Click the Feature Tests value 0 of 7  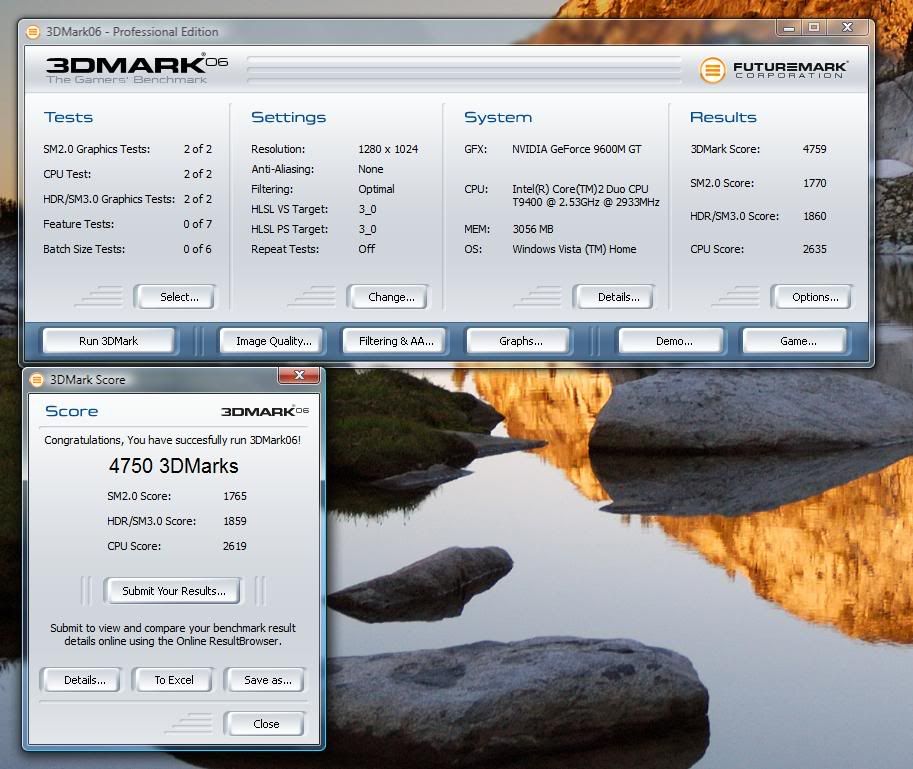click(197, 224)
